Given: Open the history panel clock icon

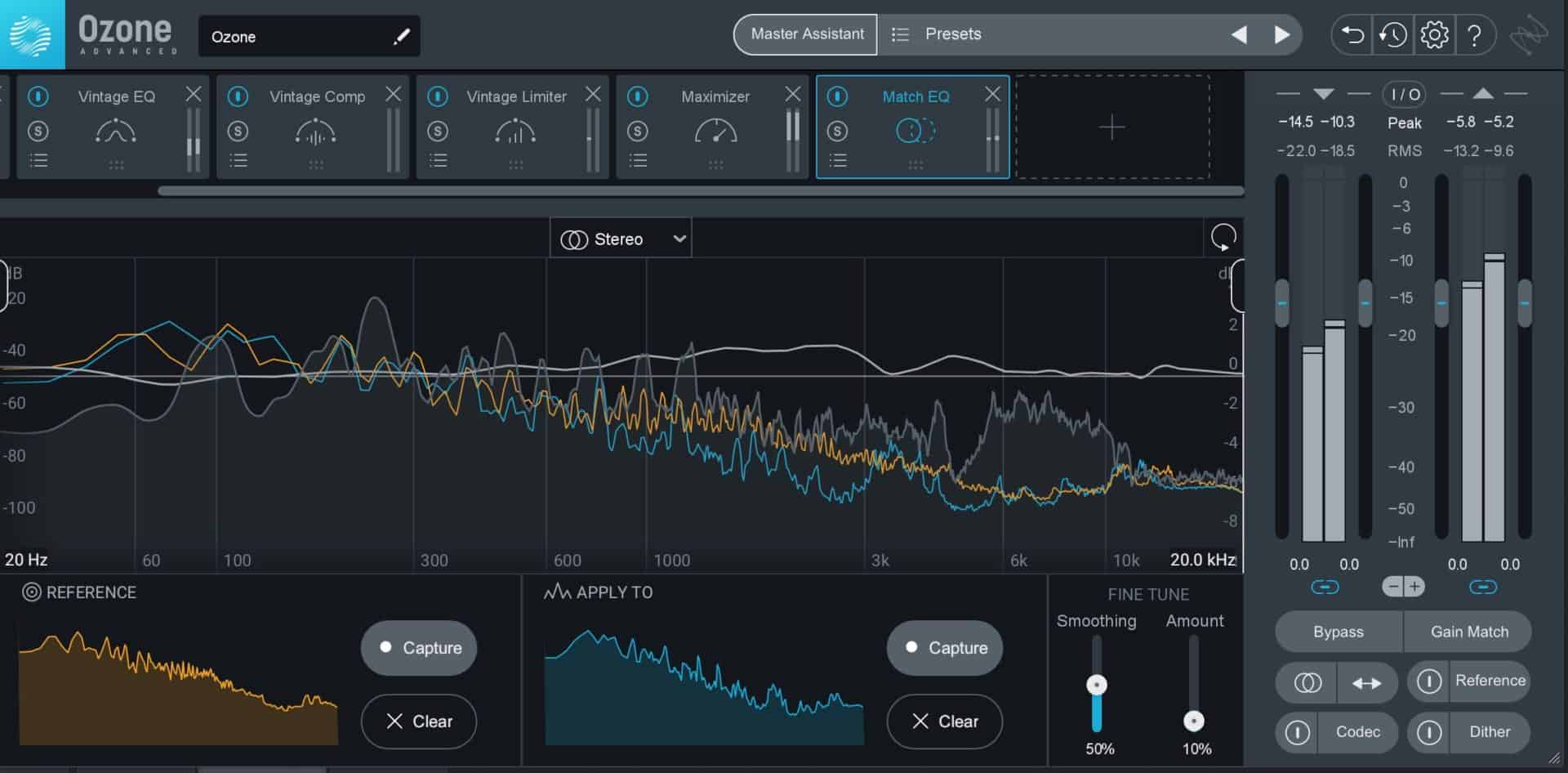Looking at the screenshot, I should click(x=1393, y=34).
